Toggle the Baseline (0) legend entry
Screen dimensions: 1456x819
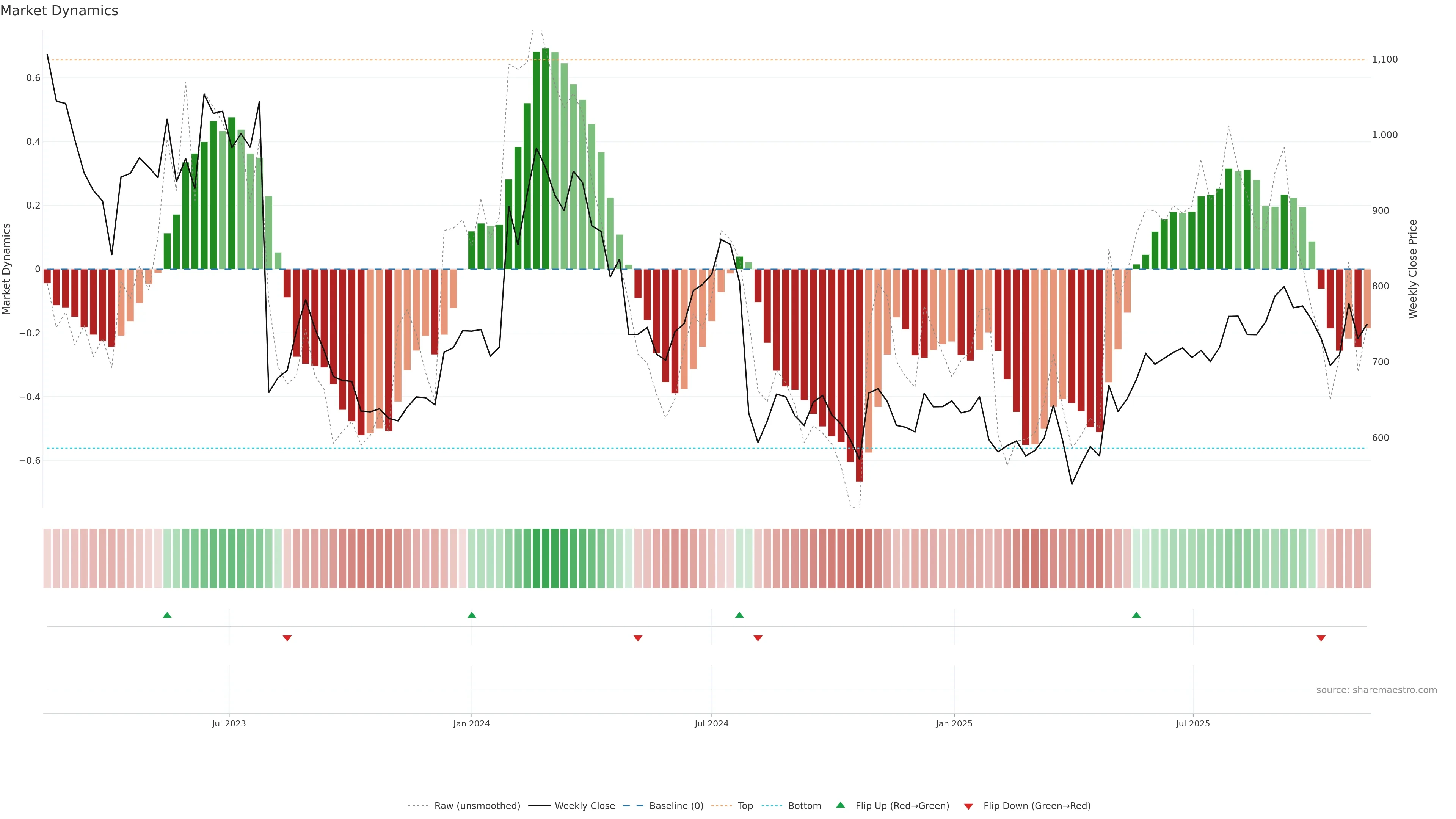676,806
